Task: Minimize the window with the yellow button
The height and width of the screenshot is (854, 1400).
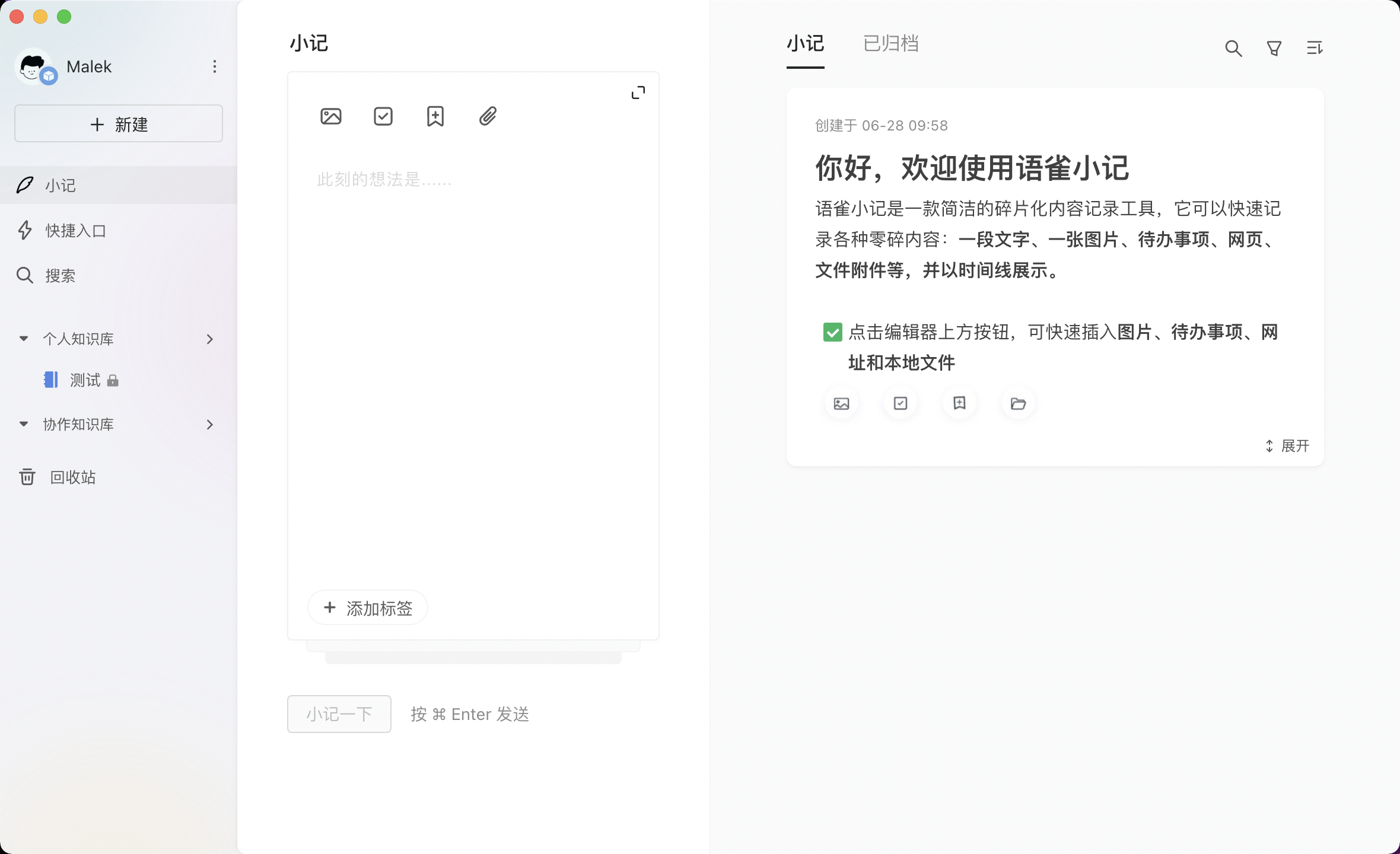Action: coord(40,17)
